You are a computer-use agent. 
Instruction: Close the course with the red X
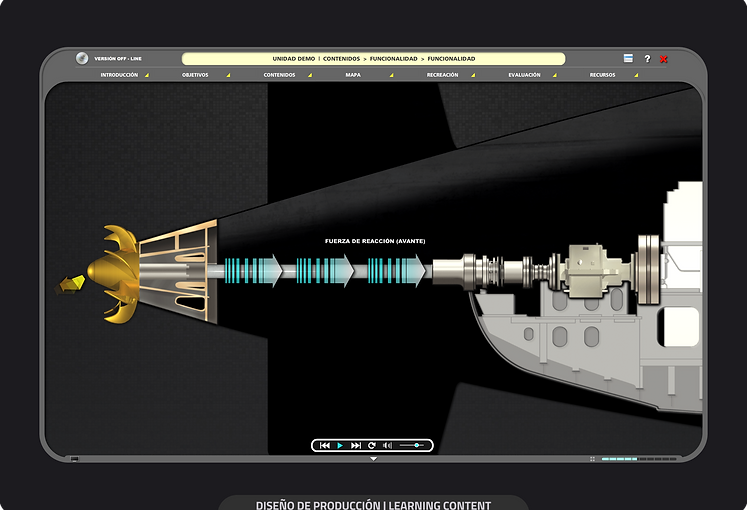tap(664, 59)
